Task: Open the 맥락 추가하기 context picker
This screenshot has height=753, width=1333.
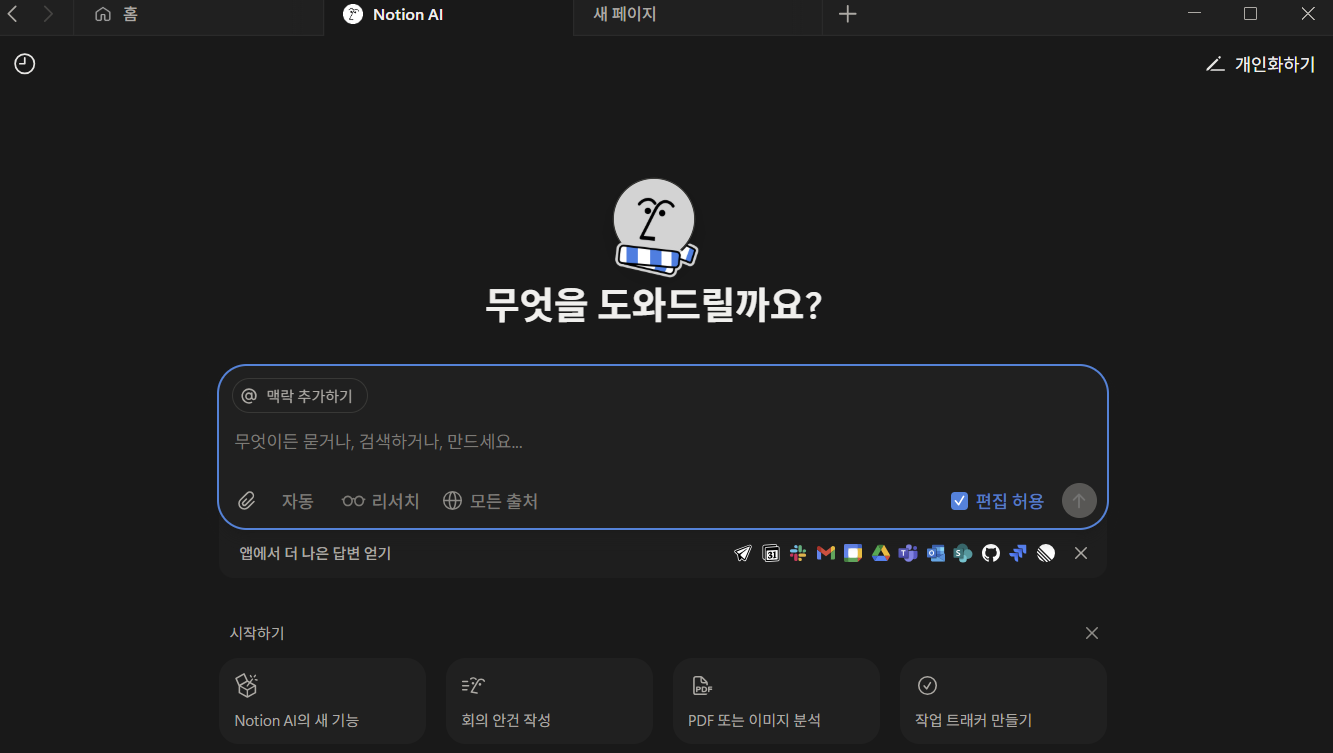Action: click(x=299, y=395)
